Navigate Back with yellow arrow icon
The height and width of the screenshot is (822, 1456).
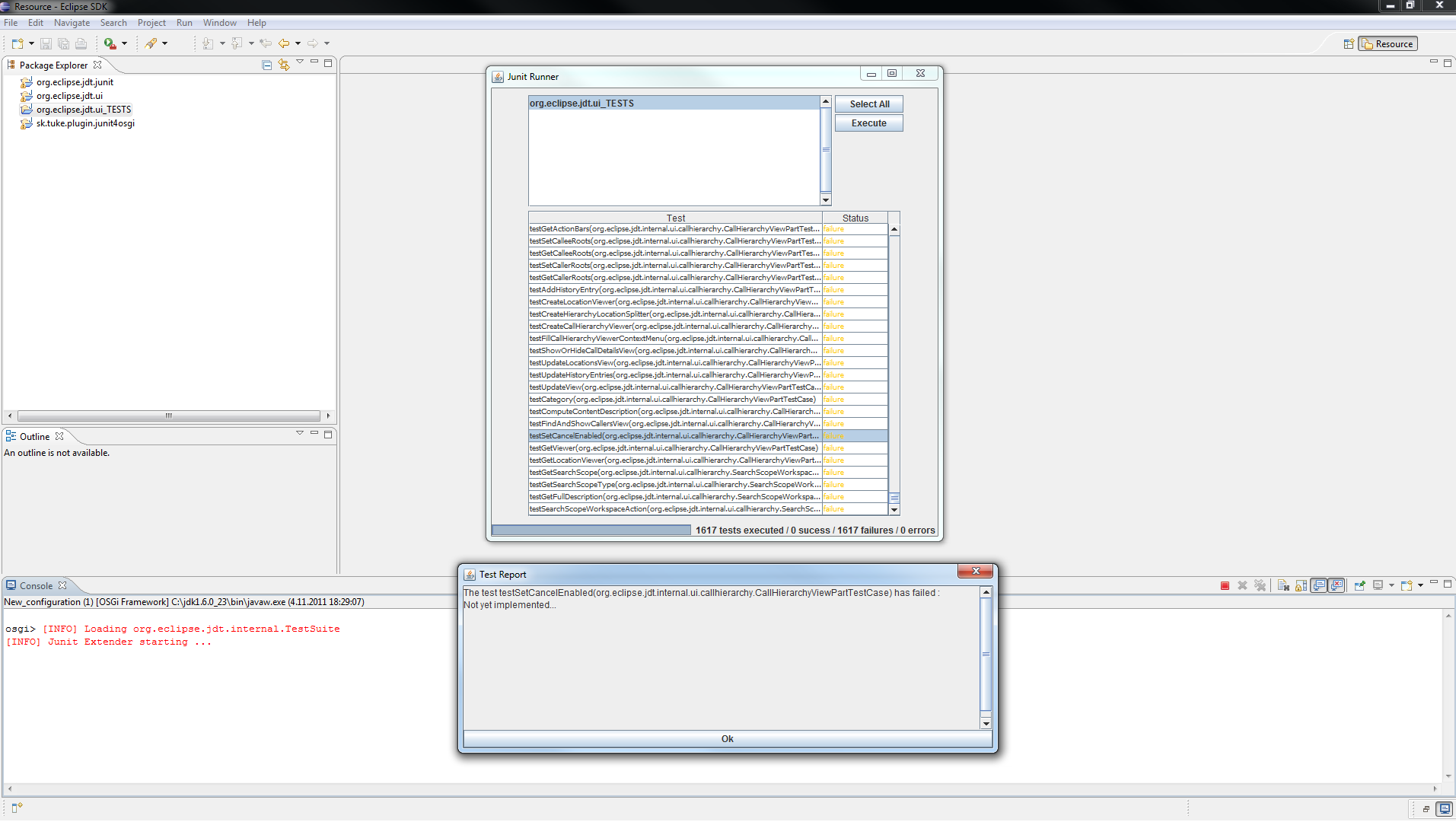(284, 43)
